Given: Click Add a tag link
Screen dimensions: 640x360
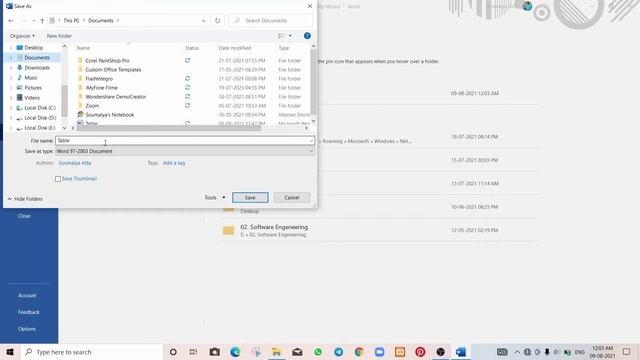Looking at the screenshot, I should (174, 163).
